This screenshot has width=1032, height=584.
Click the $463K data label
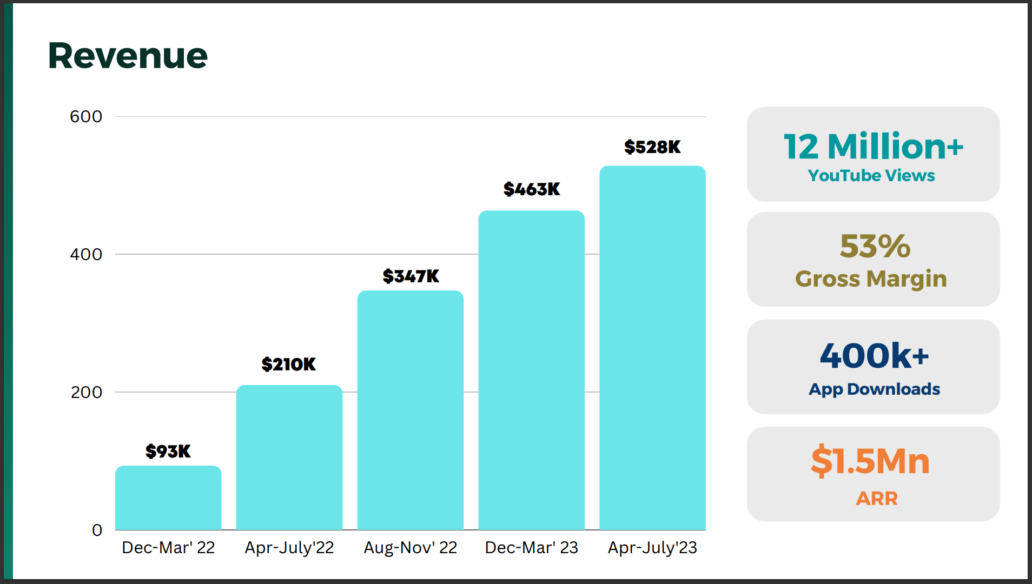click(x=532, y=189)
